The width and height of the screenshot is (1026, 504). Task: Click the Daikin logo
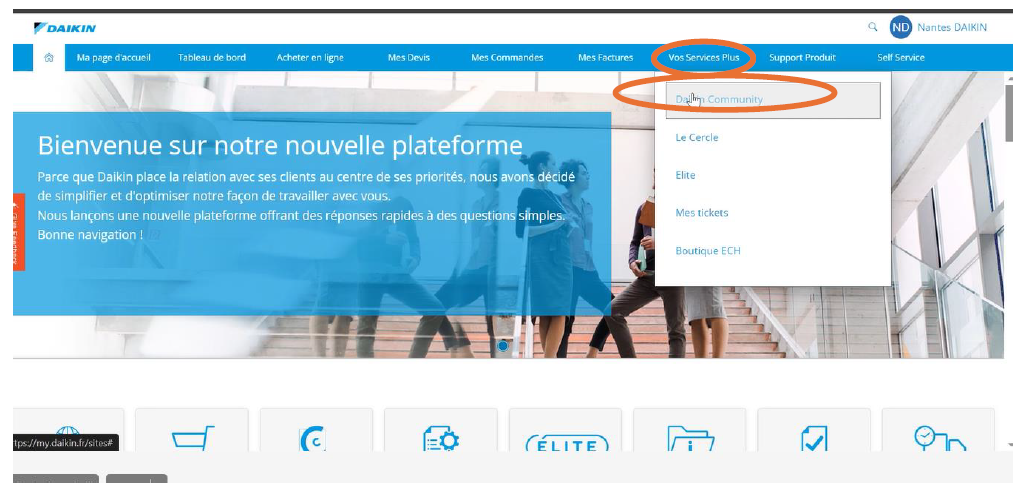click(x=65, y=28)
